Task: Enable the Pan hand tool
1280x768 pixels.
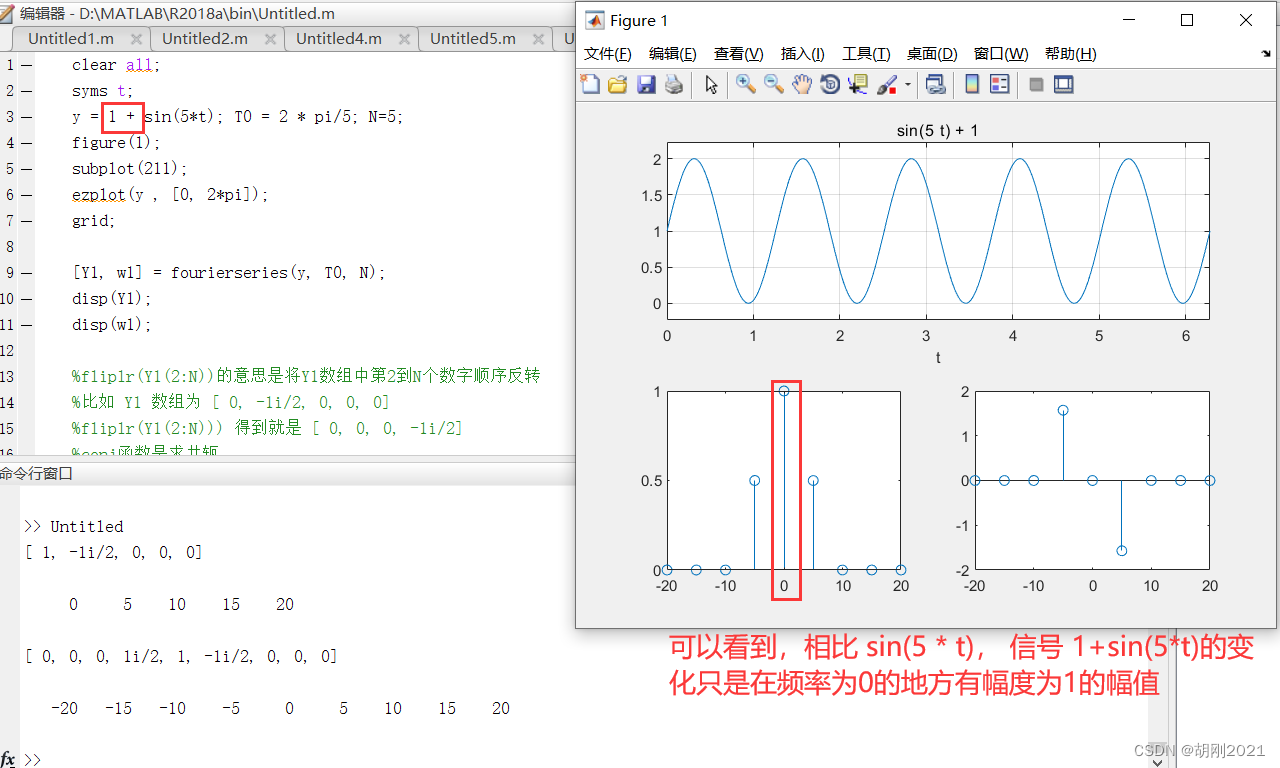Action: 802,85
